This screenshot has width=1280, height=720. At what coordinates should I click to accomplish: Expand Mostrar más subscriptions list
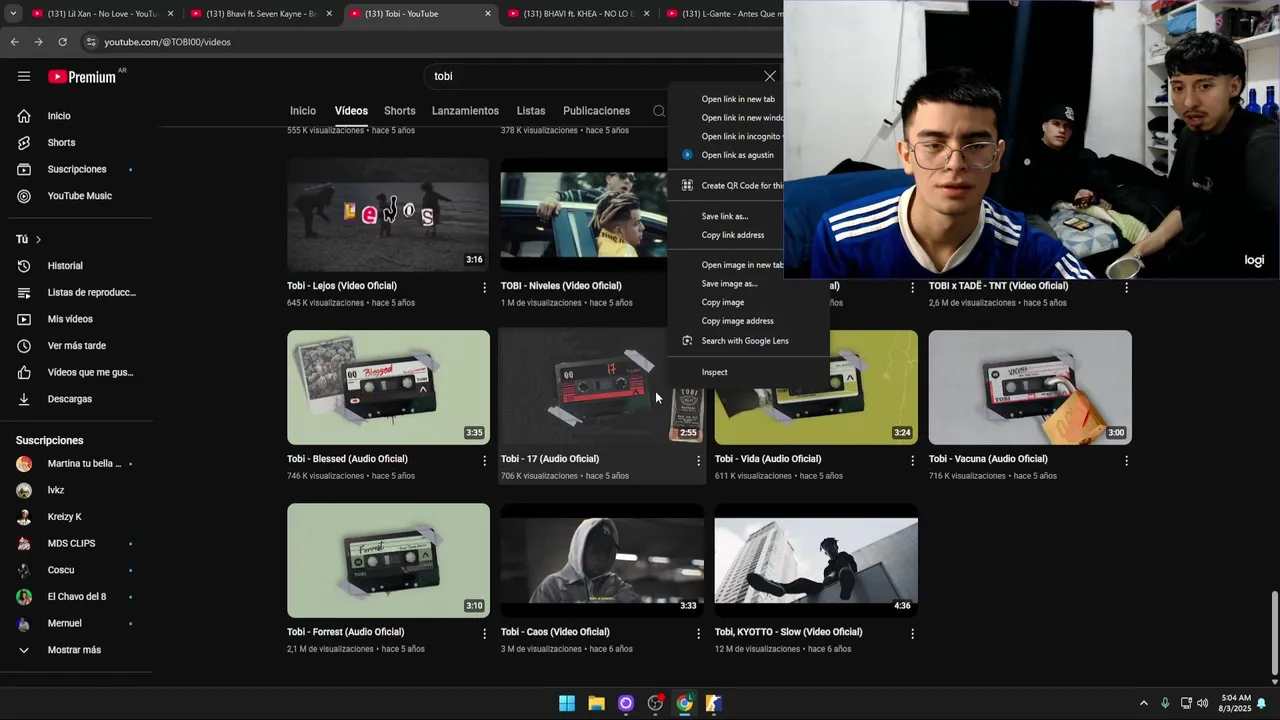[74, 650]
